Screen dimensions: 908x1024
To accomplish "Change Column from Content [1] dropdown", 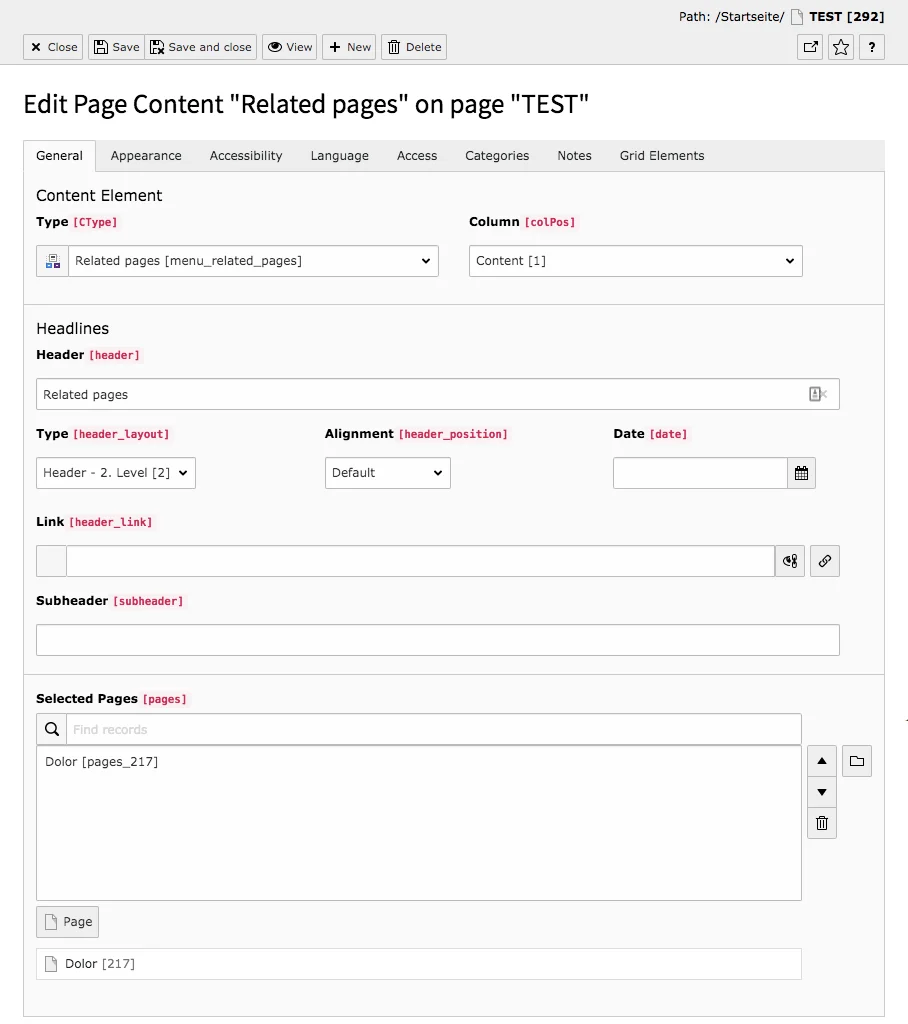I will (635, 260).
